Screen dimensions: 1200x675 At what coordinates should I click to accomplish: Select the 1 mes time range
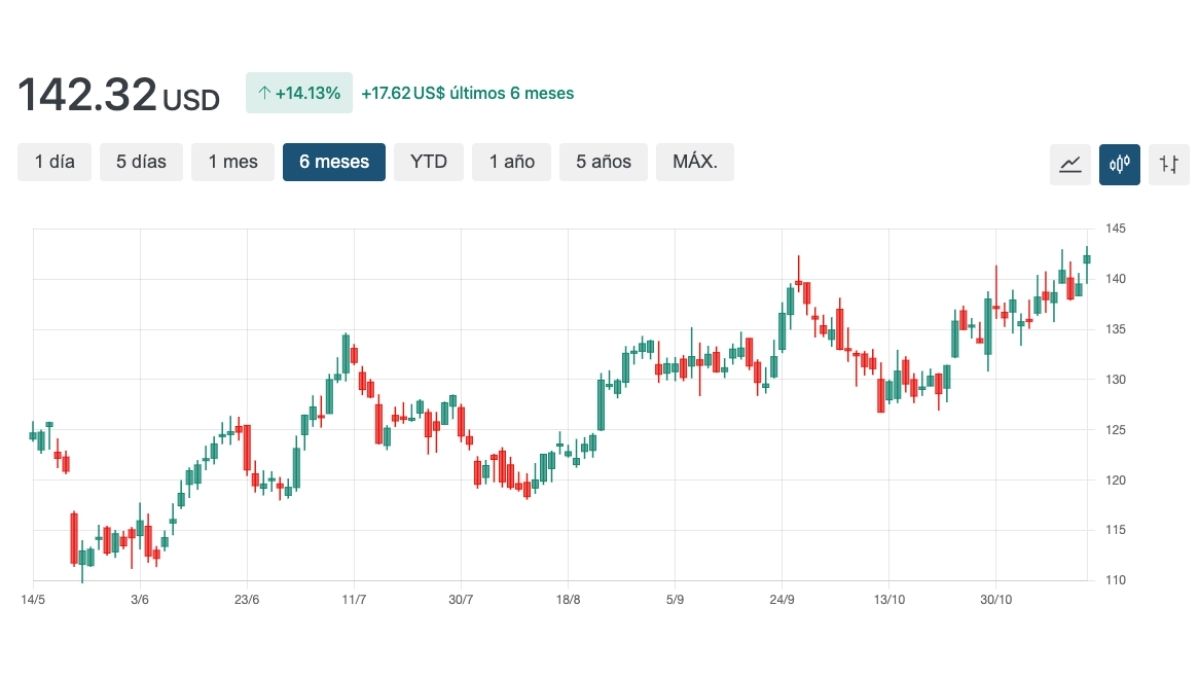tap(233, 161)
